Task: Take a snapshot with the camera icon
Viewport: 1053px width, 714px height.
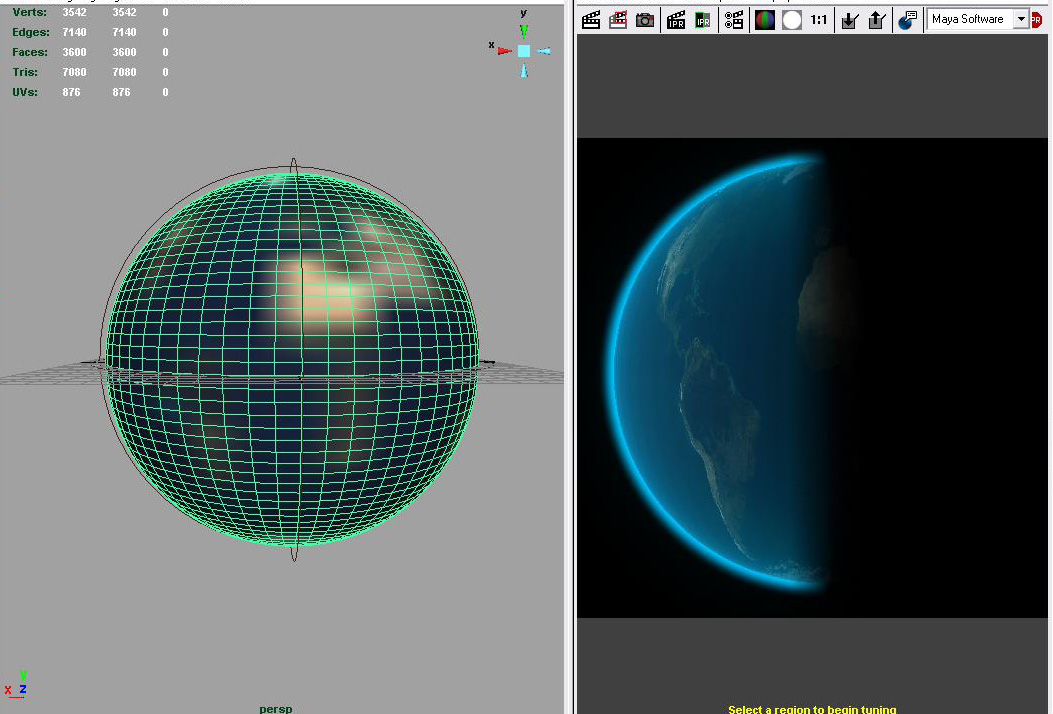Action: [x=645, y=20]
